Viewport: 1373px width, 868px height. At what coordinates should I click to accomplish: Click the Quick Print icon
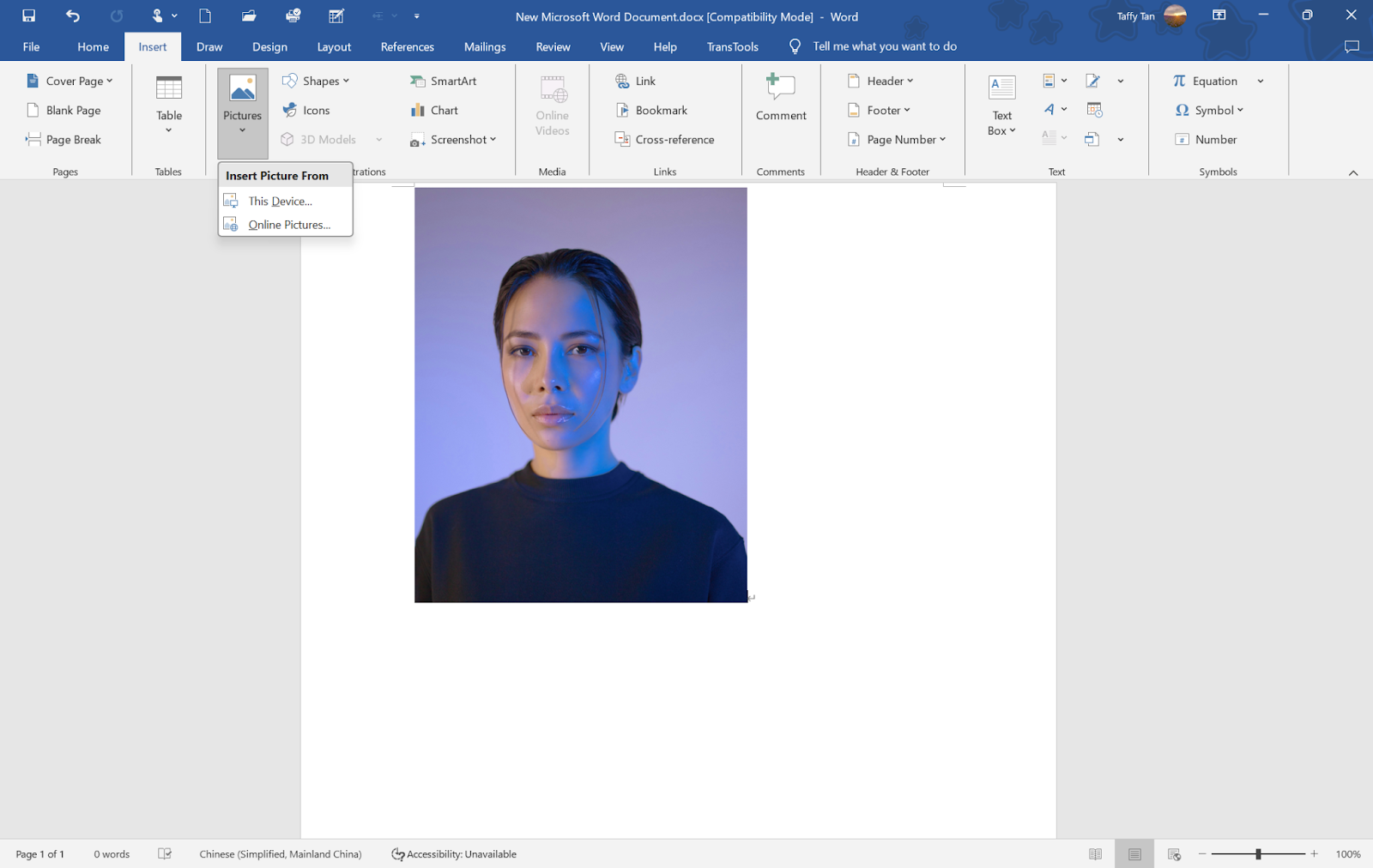point(293,15)
